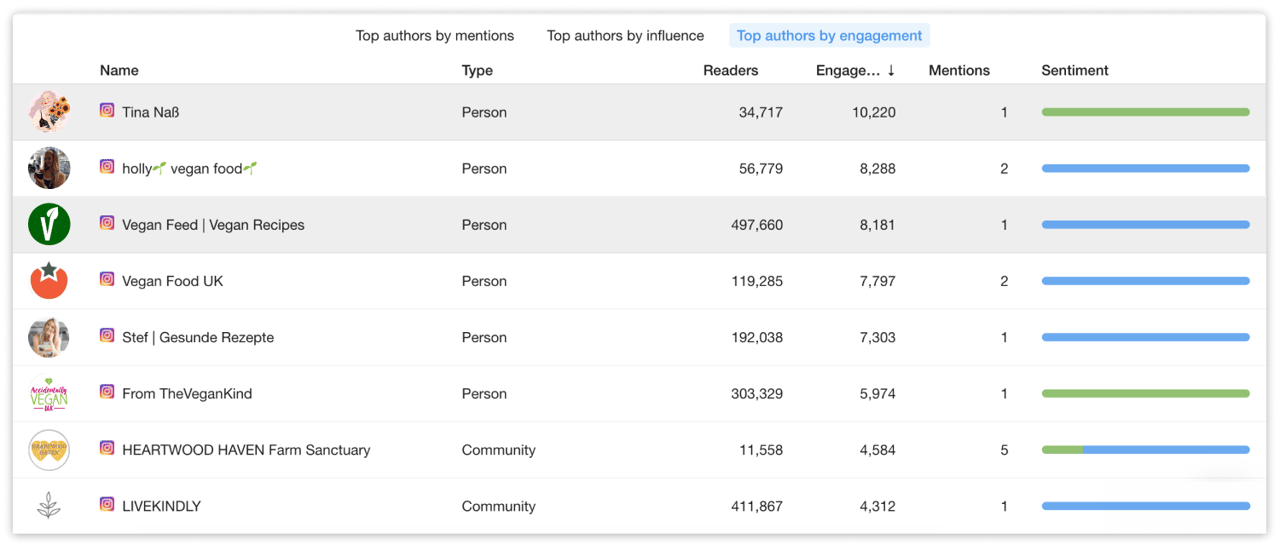1280x550 pixels.
Task: Open author Vegan Food UK
Action: coord(172,281)
